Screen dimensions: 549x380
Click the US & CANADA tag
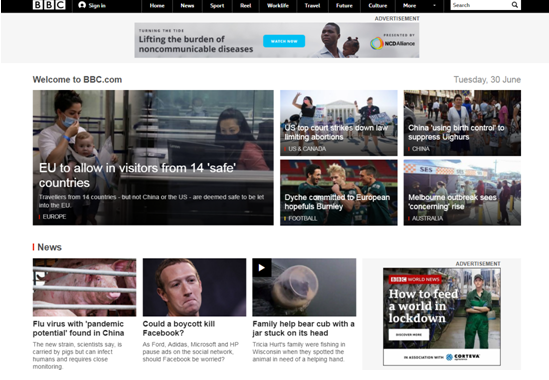pyautogui.click(x=307, y=149)
